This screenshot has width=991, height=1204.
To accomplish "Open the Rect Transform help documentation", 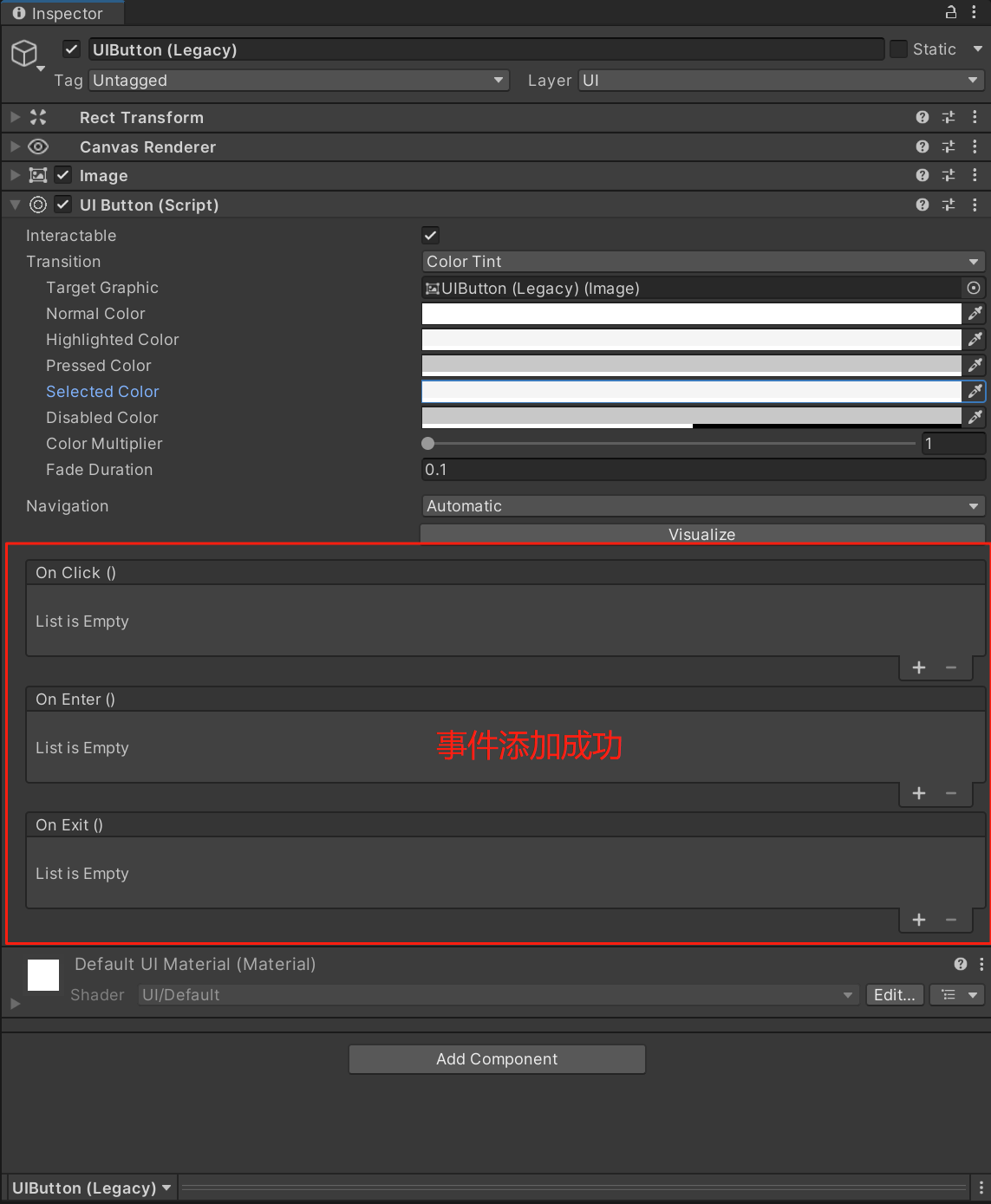I will [x=922, y=117].
